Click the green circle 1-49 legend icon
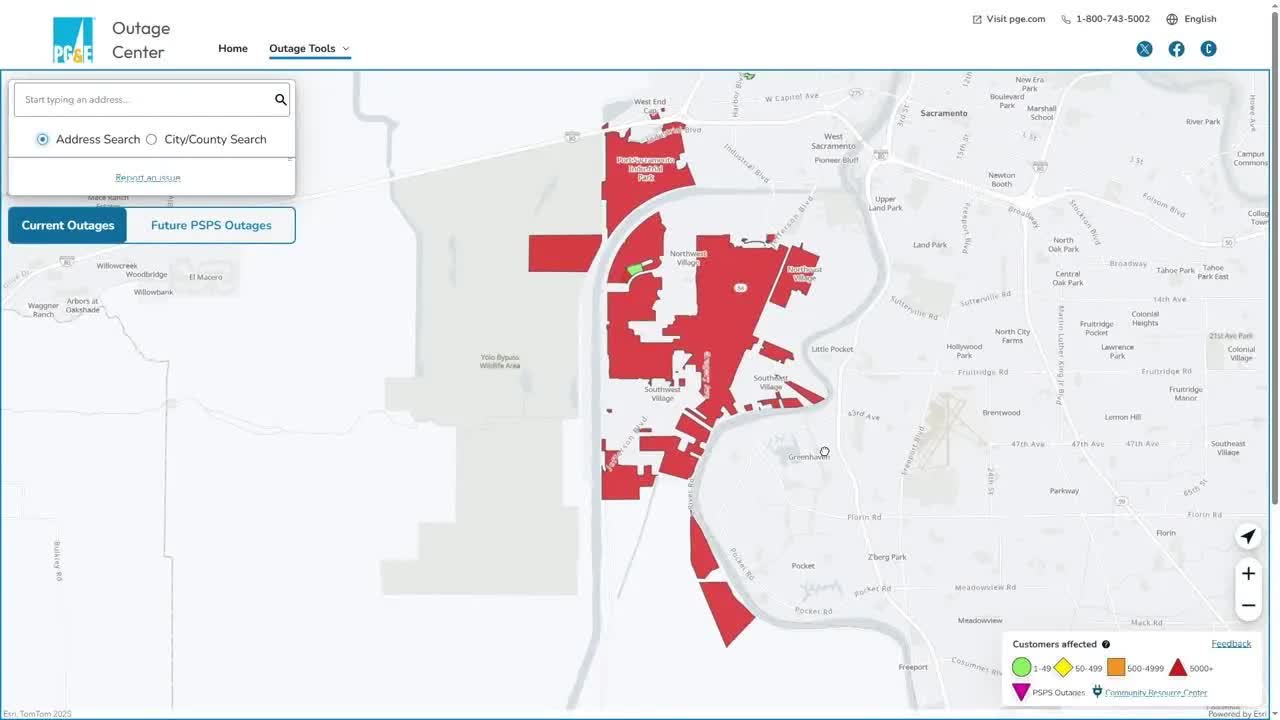The height and width of the screenshot is (720, 1280). click(x=1021, y=667)
